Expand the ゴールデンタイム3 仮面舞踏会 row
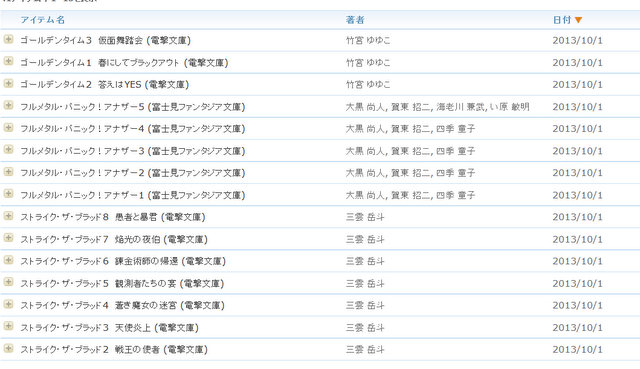640x369 pixels. [8, 39]
